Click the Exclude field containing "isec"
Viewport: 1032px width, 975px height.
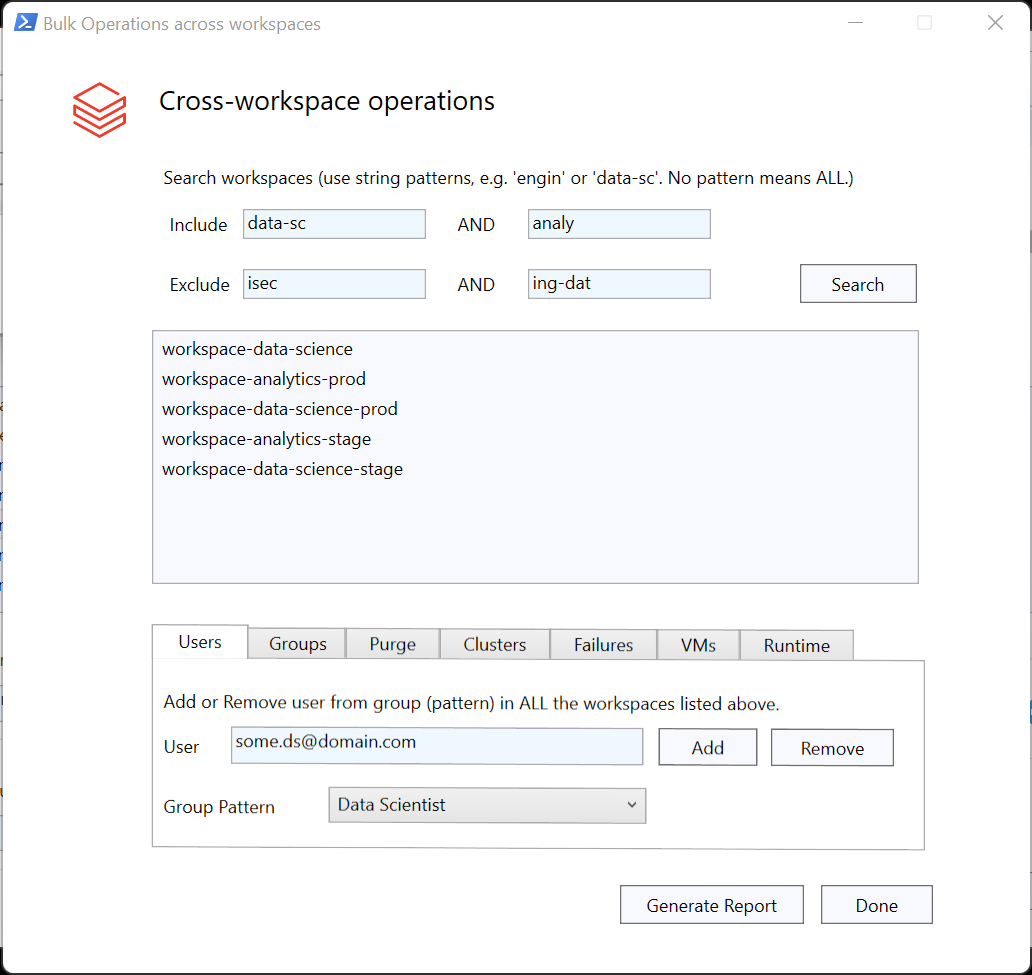point(334,284)
